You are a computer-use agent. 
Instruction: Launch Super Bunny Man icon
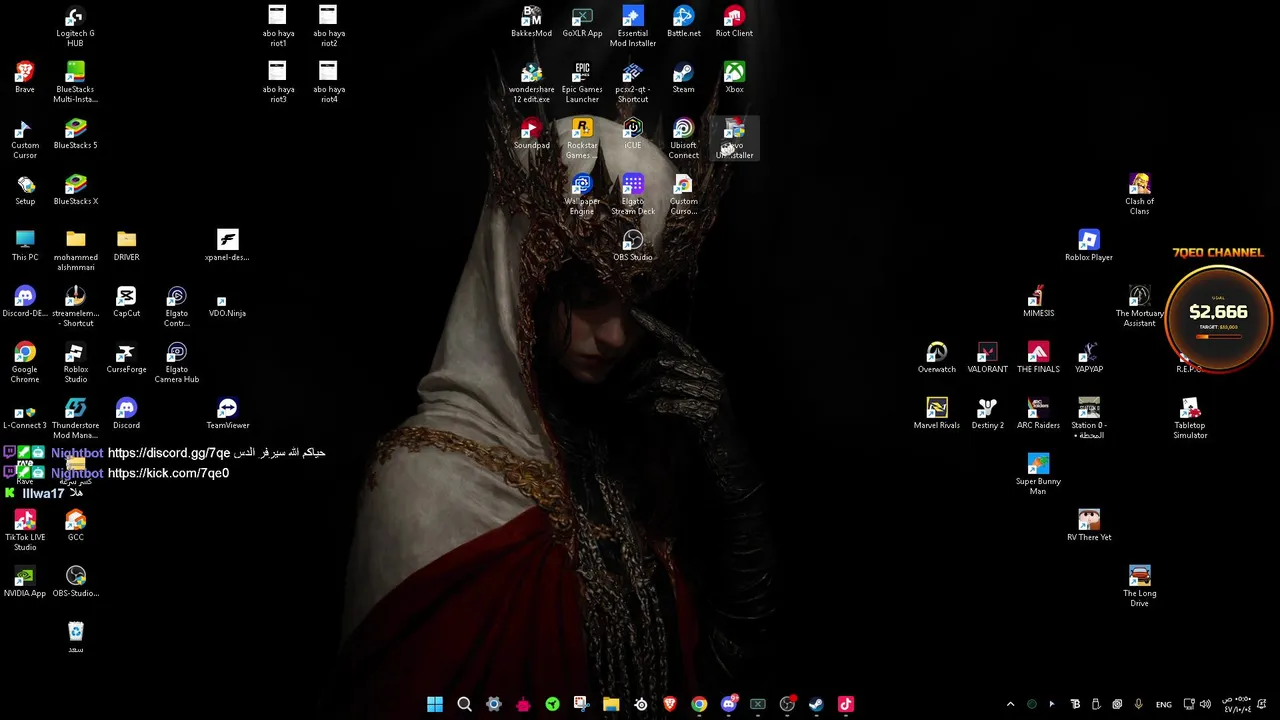tap(1038, 475)
